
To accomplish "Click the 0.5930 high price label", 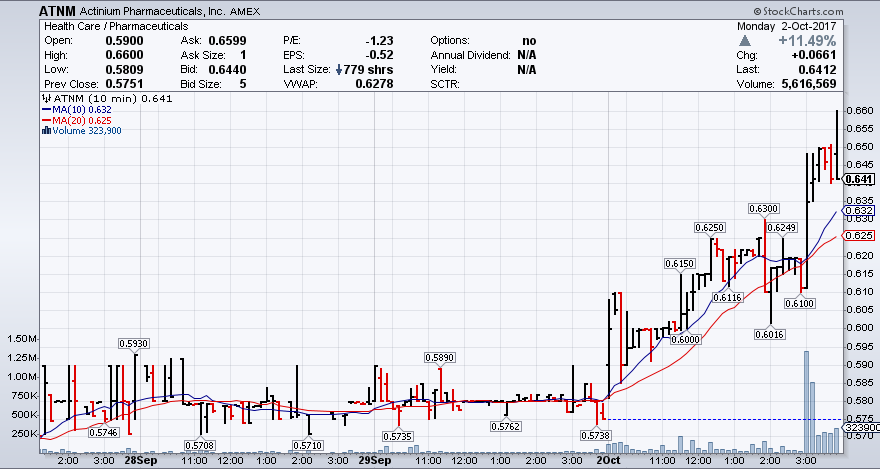I will [x=133, y=343].
